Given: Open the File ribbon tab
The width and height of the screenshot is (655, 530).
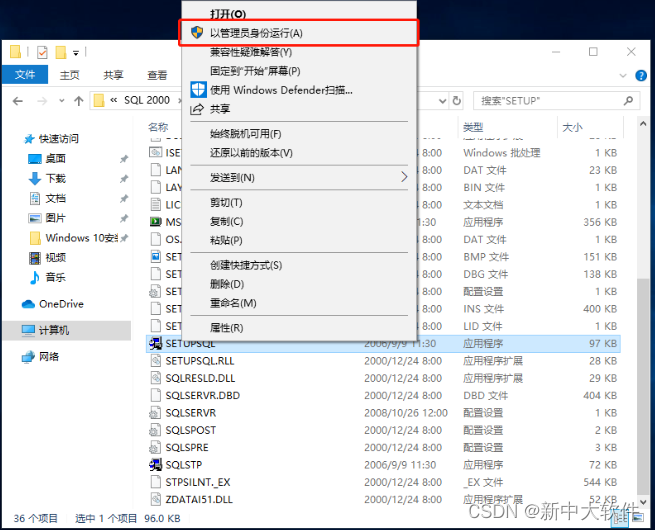Looking at the screenshot, I should pyautogui.click(x=25, y=75).
